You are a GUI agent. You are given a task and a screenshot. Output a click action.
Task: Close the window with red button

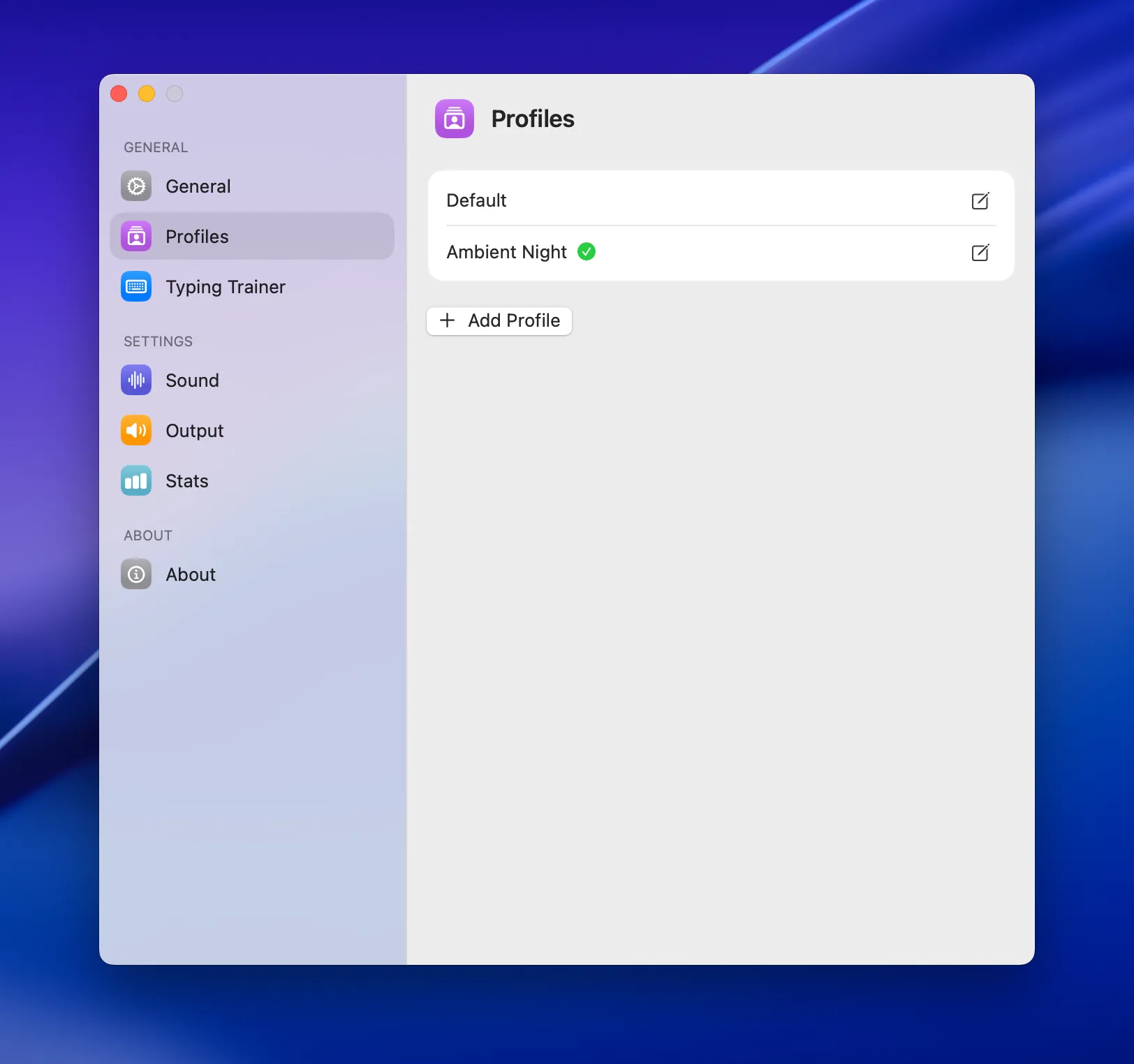point(119,94)
